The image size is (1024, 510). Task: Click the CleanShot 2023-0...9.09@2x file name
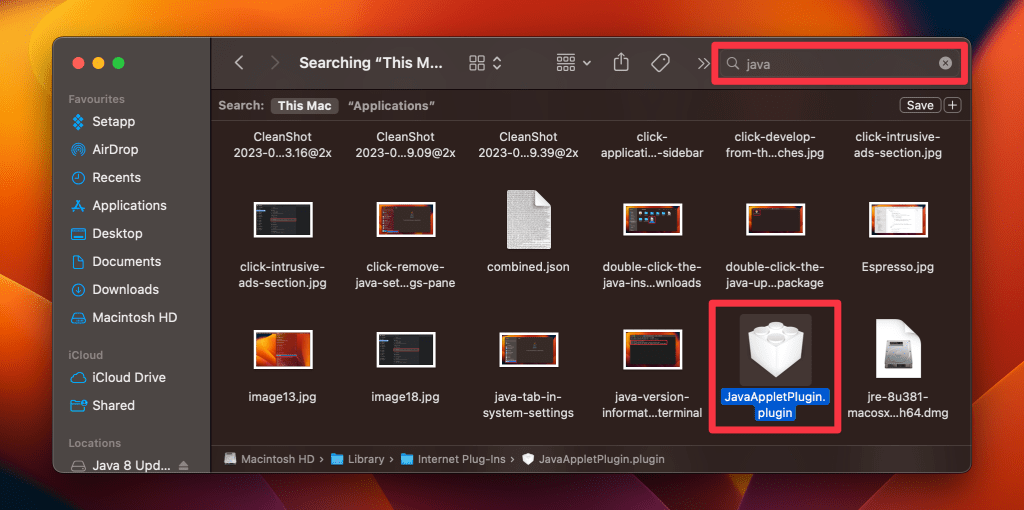click(406, 145)
